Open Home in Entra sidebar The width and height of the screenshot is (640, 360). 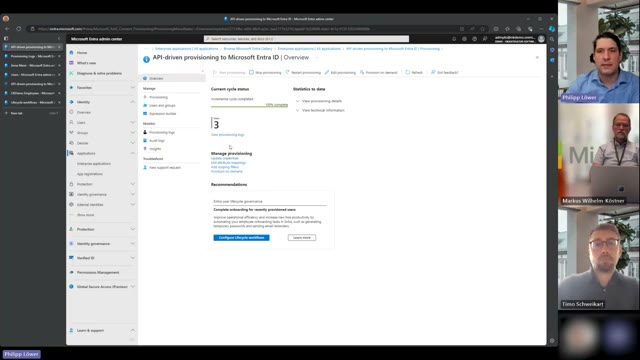click(x=82, y=53)
